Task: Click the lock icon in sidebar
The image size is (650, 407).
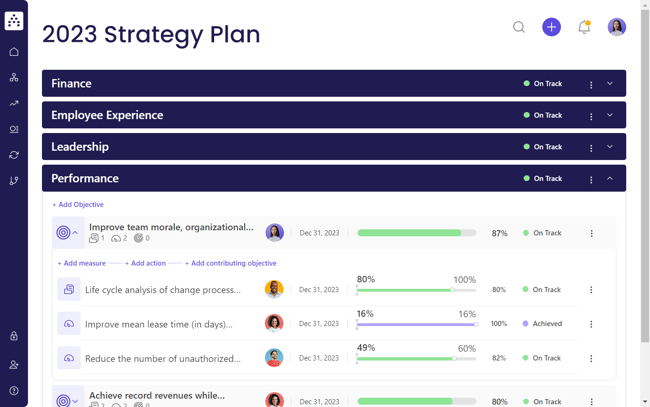Action: pos(14,336)
